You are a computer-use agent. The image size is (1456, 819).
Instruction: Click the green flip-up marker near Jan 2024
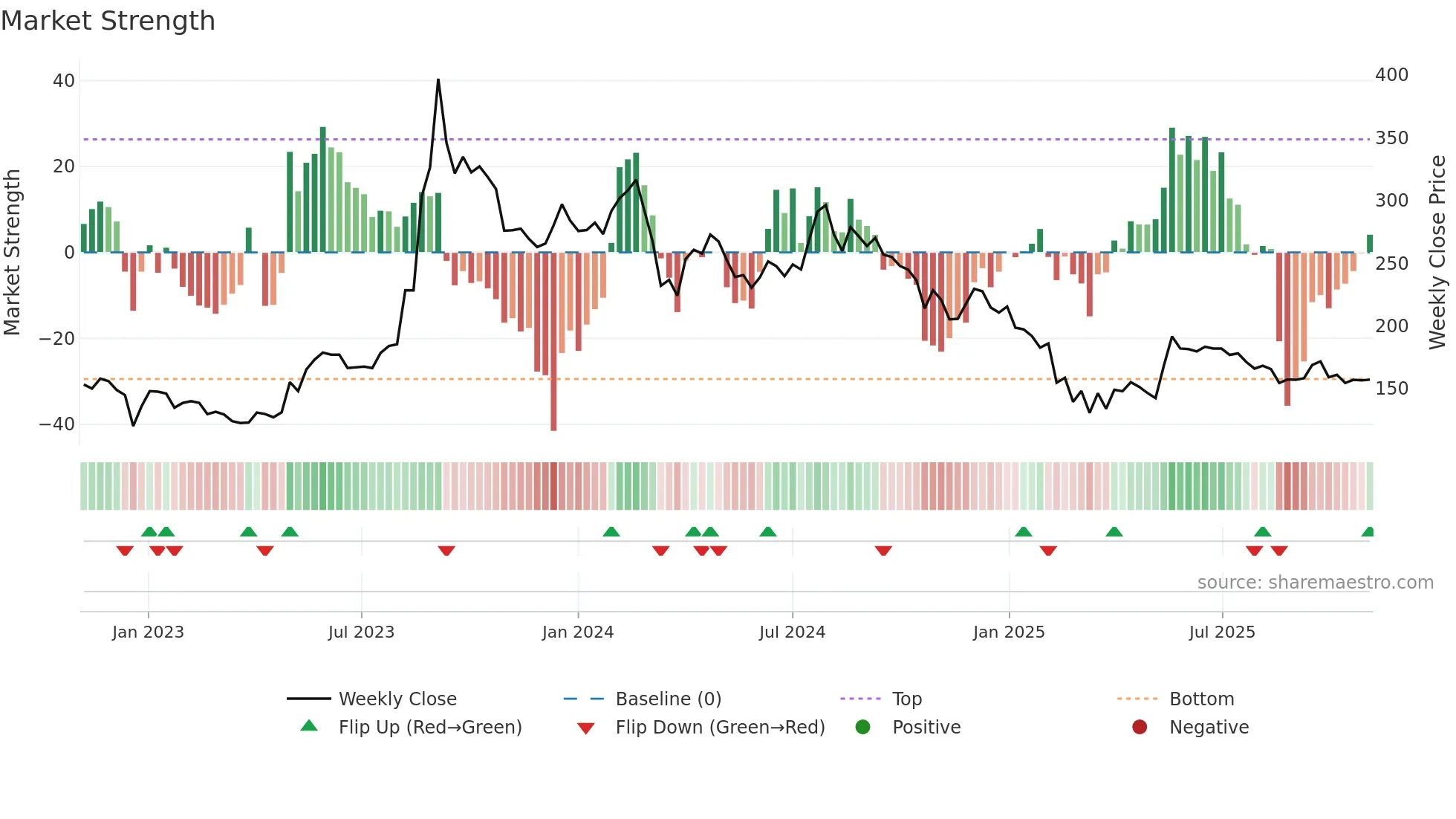pyautogui.click(x=611, y=532)
